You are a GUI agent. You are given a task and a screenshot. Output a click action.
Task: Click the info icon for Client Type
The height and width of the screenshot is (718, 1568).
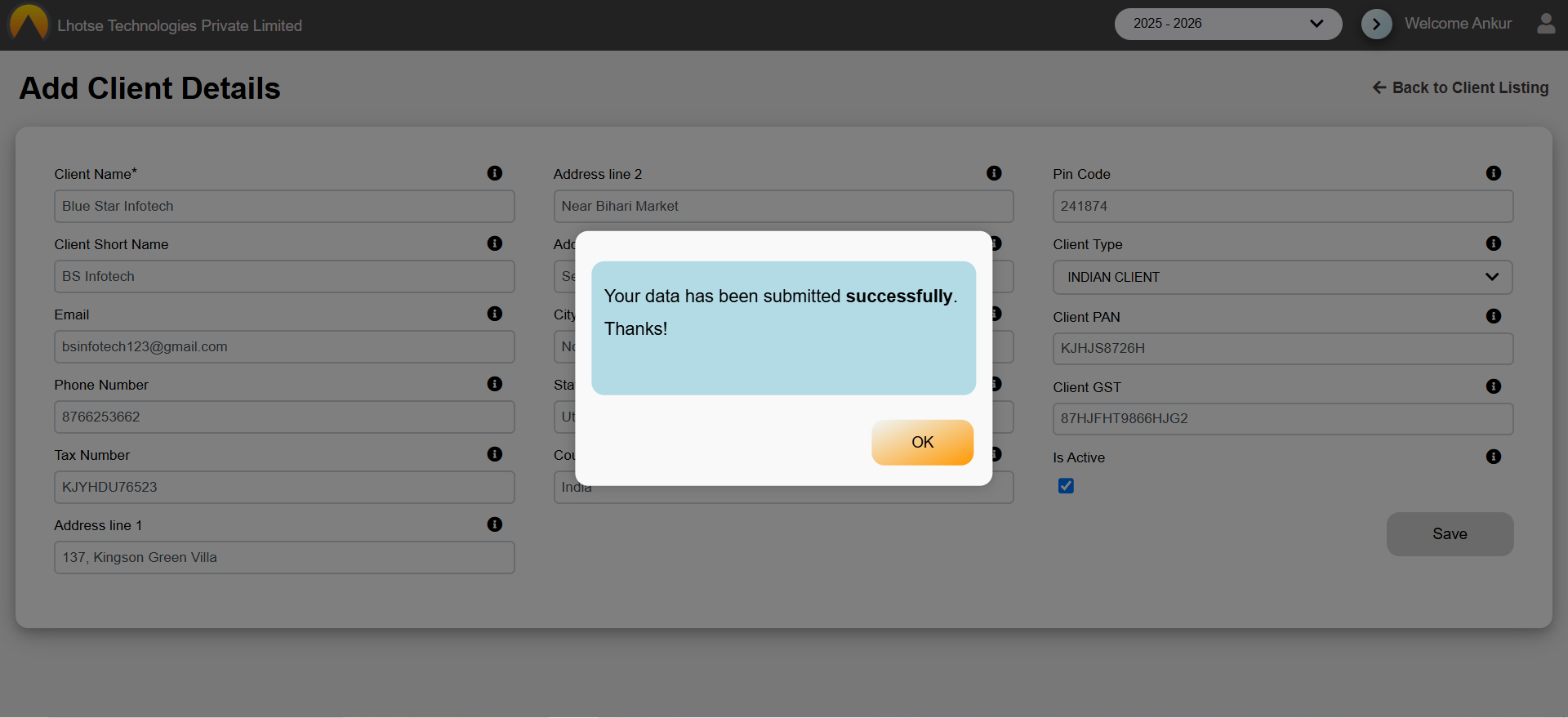[x=1494, y=243]
